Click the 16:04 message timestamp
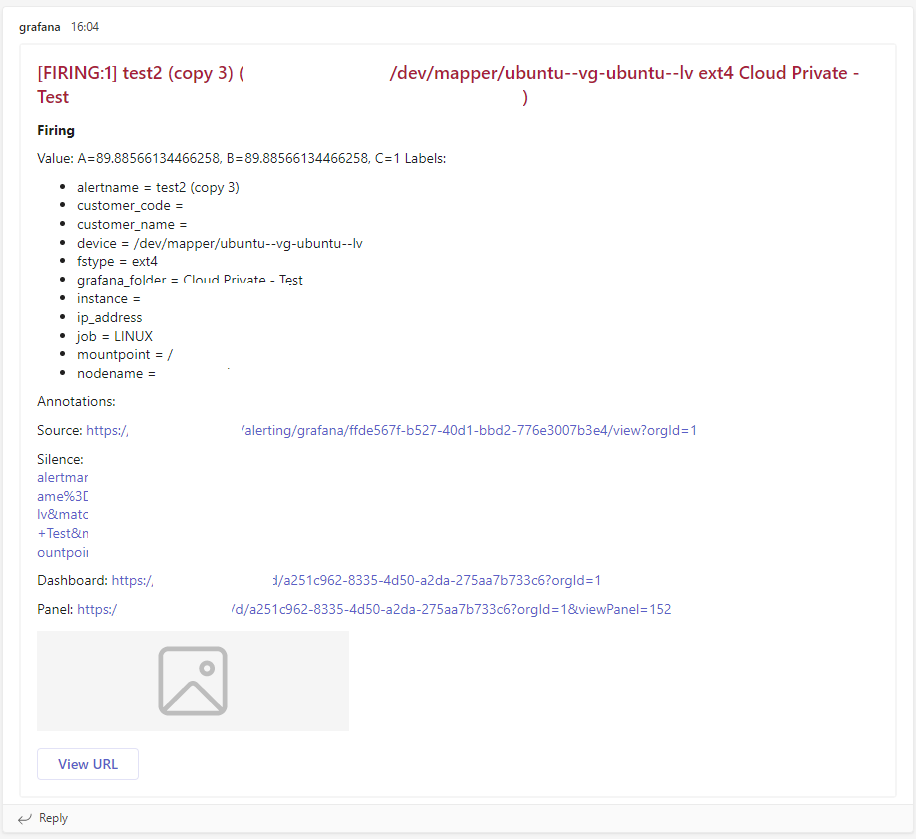Screen dimensions: 916x839 pos(85,27)
